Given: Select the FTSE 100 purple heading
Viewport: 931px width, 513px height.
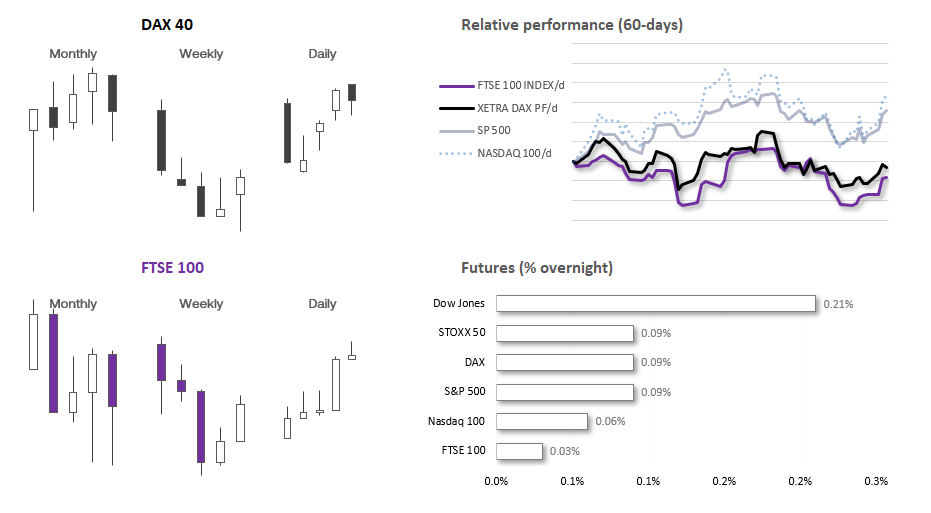Looking at the screenshot, I should pyautogui.click(x=172, y=268).
